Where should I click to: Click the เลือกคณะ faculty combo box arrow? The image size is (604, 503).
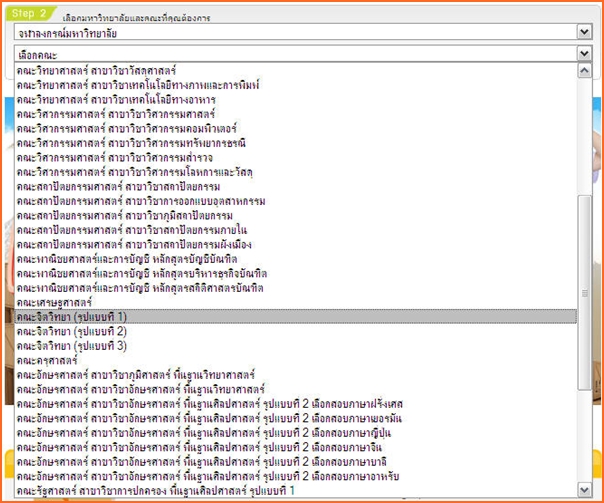point(584,55)
